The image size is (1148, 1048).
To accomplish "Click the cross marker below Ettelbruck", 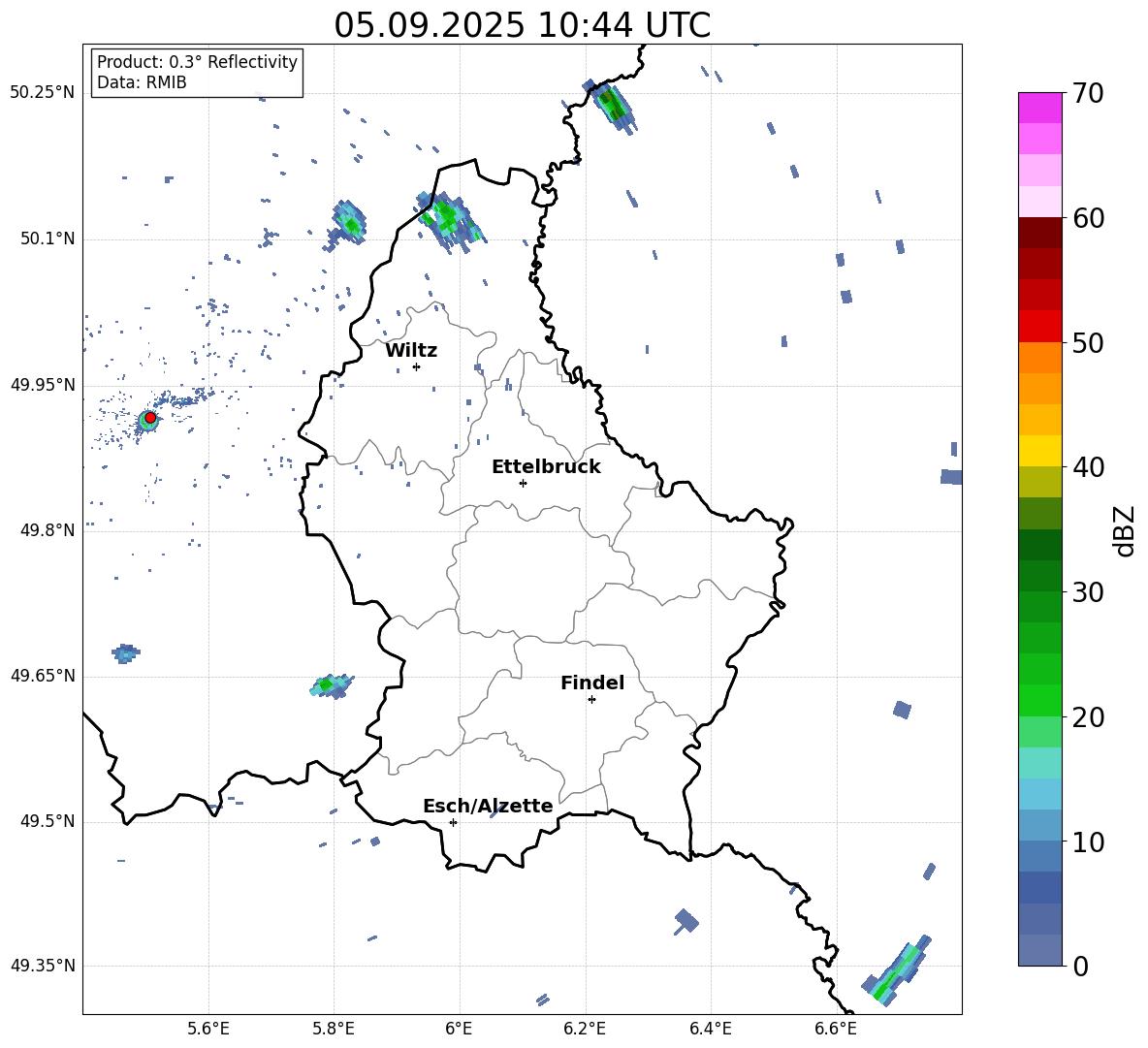I will [x=523, y=483].
